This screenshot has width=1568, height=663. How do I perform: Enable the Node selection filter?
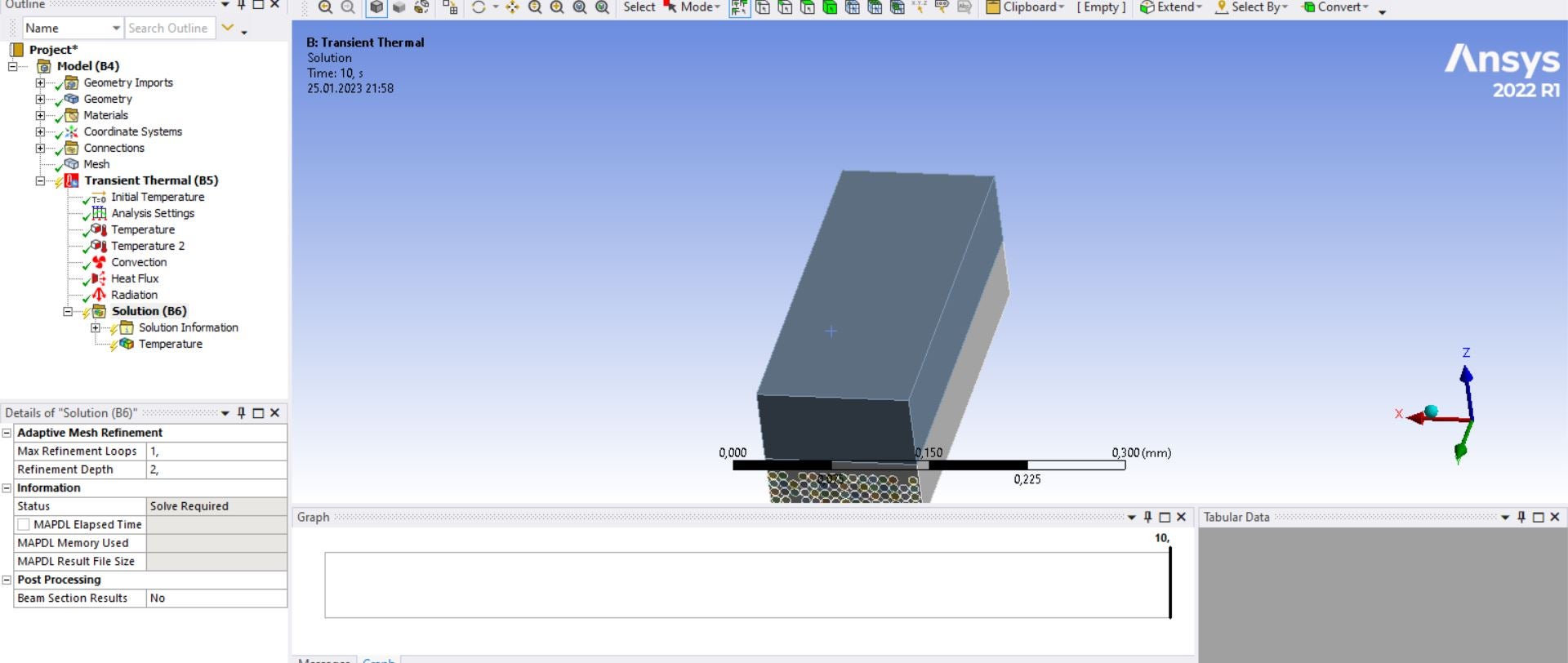pos(852,7)
